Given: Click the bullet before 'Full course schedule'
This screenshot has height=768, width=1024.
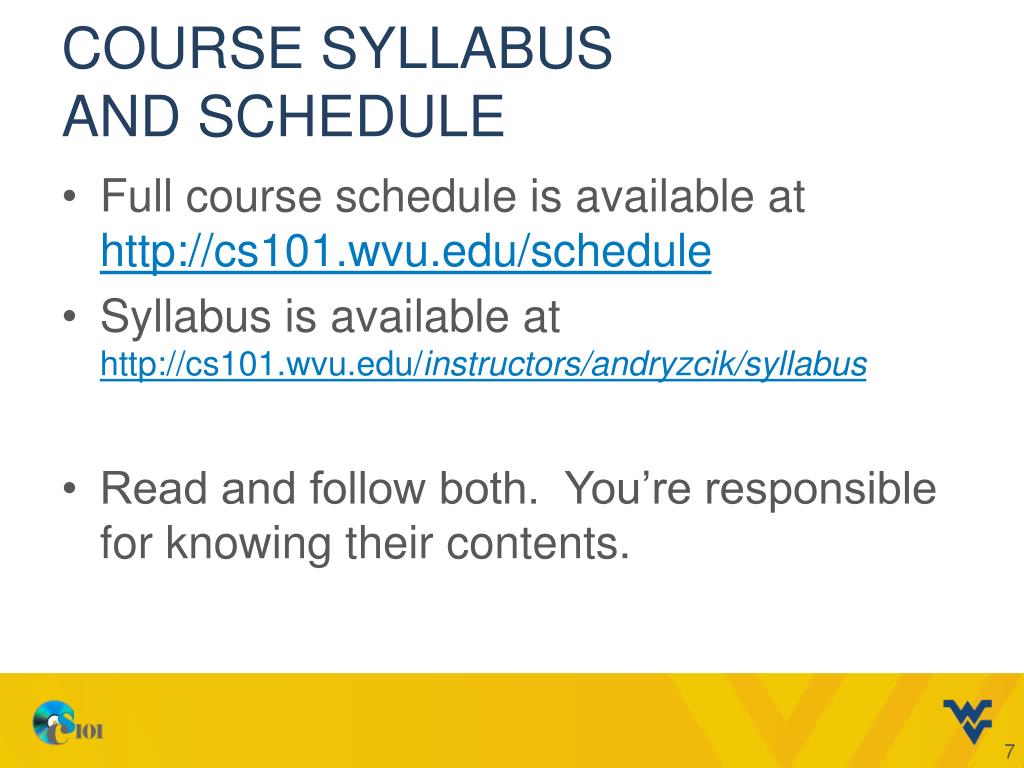Looking at the screenshot, I should 71,196.
